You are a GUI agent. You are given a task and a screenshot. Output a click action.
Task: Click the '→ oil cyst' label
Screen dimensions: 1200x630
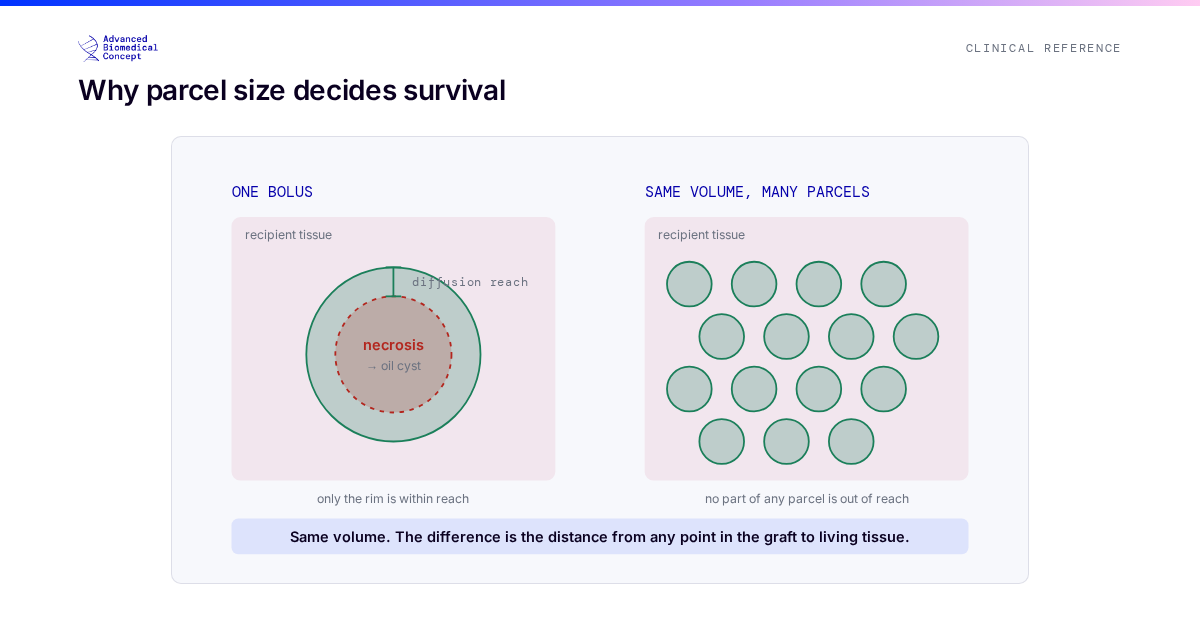pos(393,366)
